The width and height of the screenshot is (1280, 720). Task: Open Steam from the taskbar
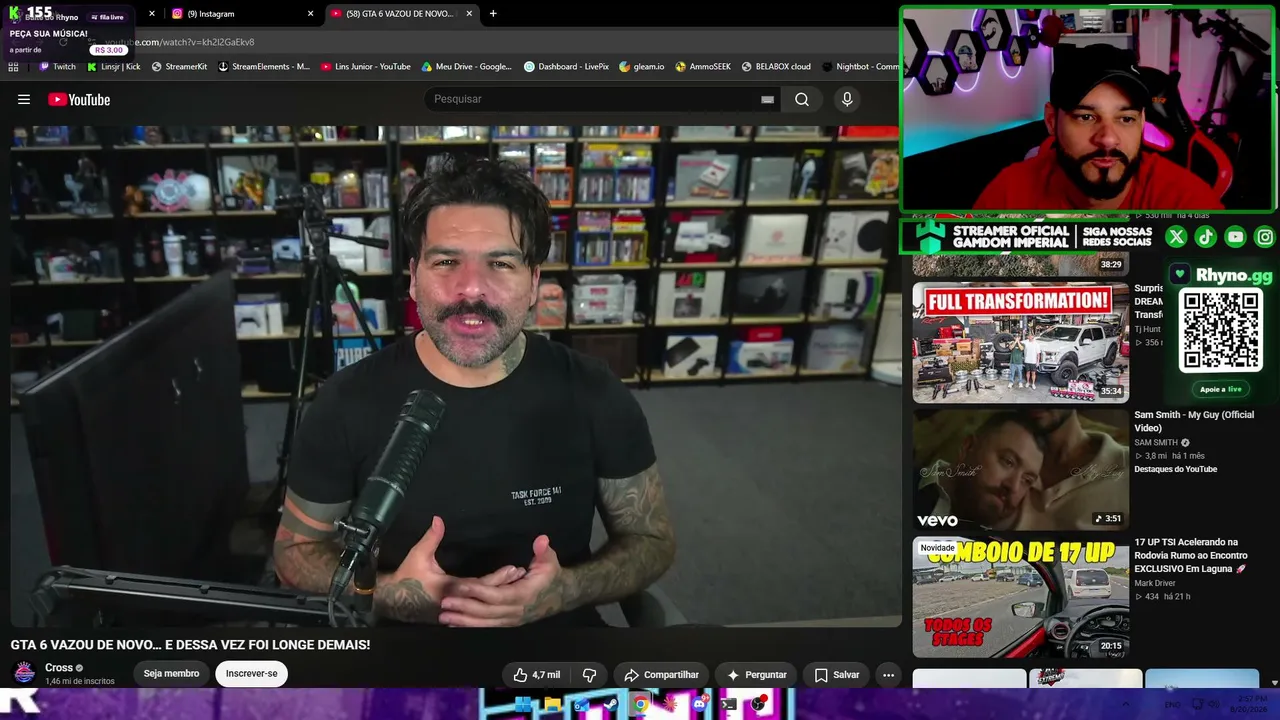point(611,705)
